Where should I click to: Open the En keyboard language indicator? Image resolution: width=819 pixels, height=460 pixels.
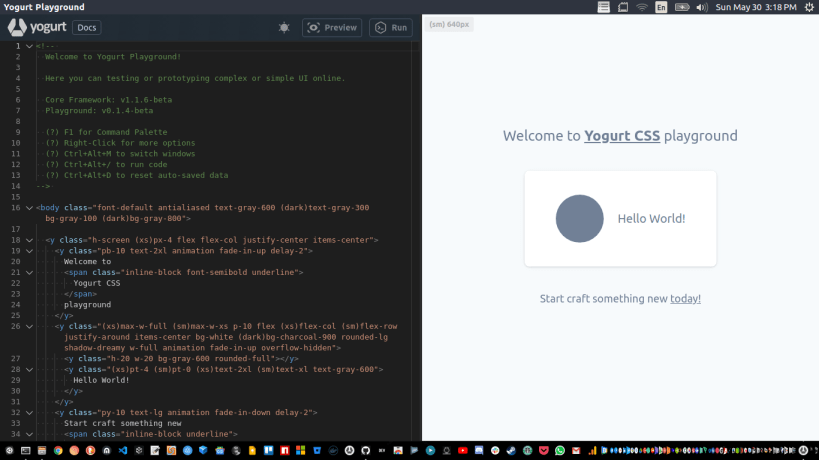[x=661, y=7]
